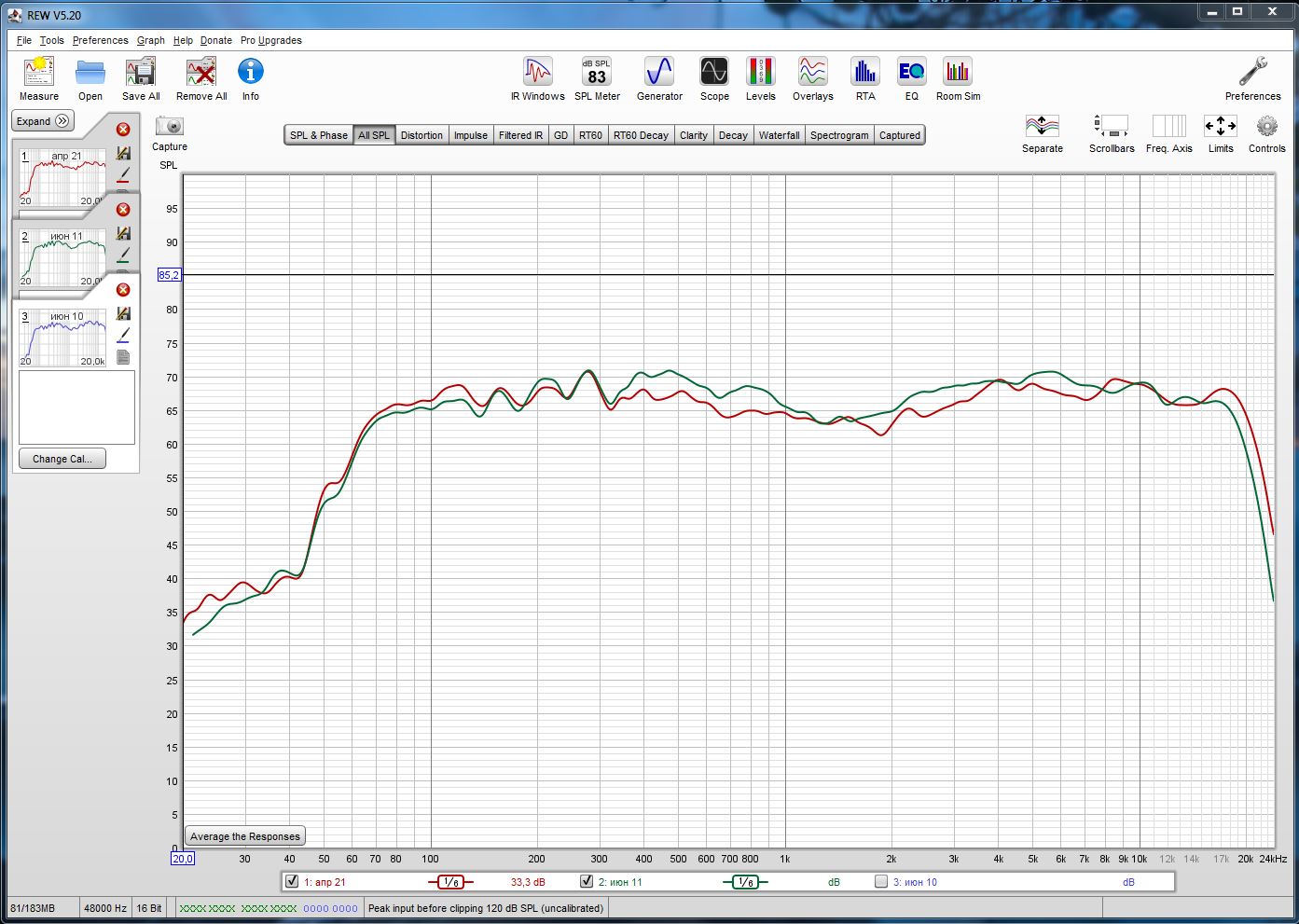Expand the measurements side panel

tap(43, 121)
